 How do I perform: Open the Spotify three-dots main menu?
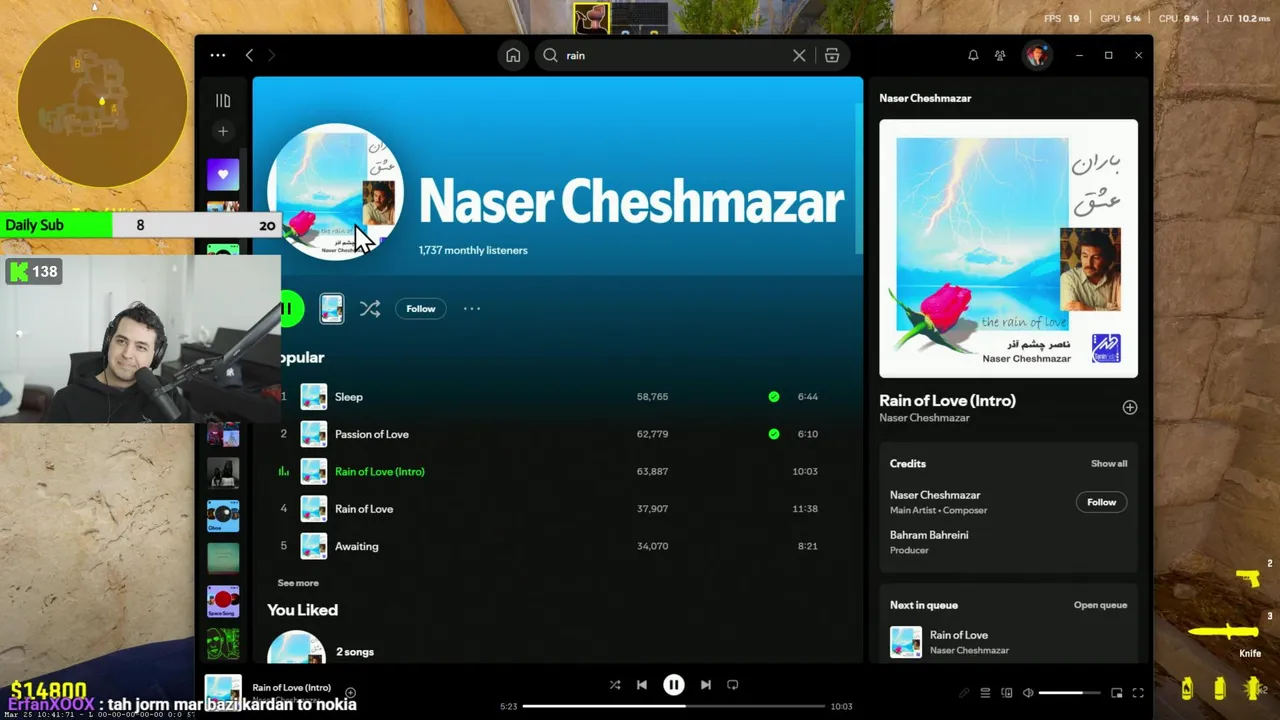(217, 56)
